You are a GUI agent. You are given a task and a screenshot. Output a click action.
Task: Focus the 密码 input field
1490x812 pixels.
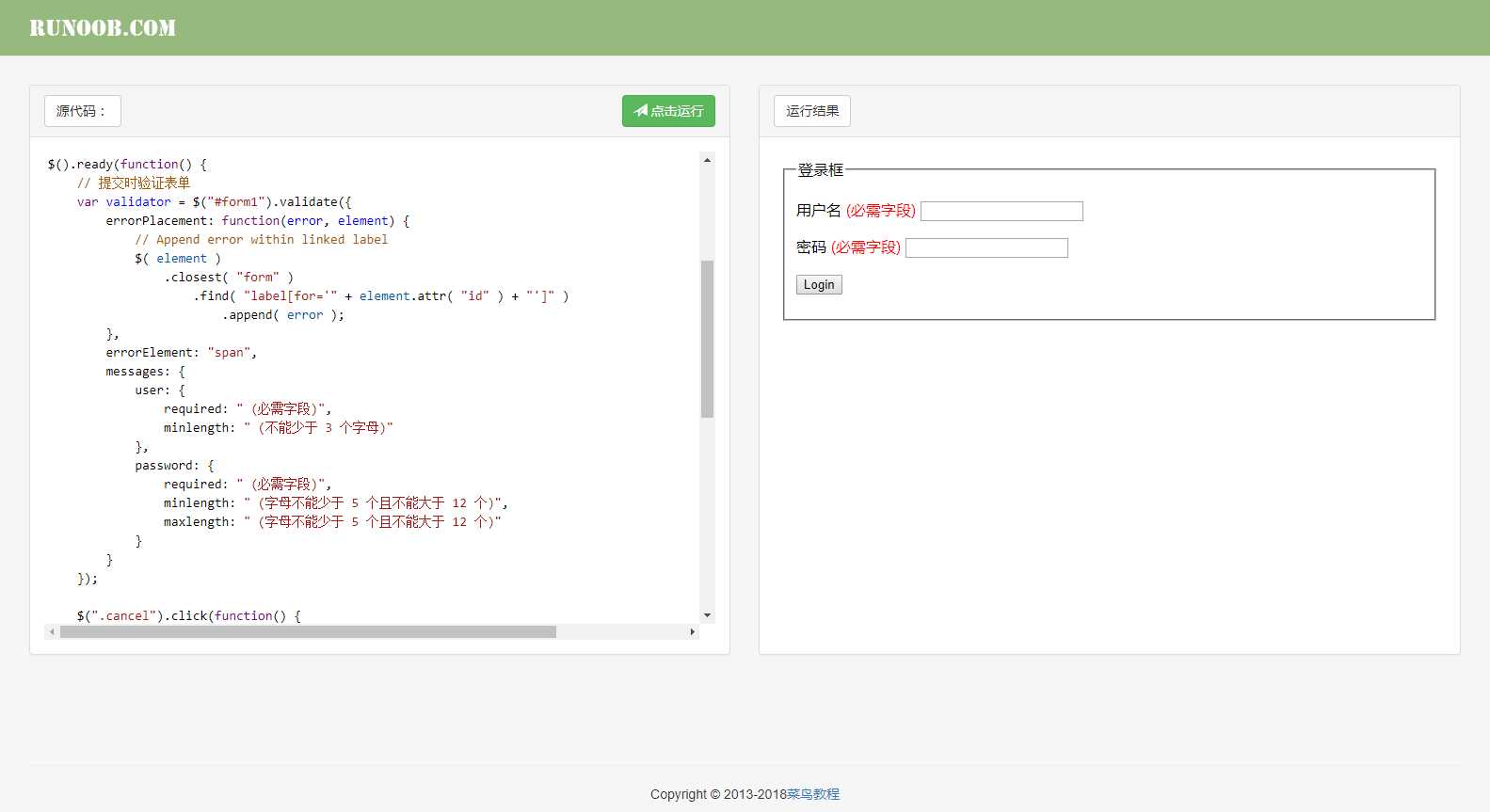pos(986,247)
